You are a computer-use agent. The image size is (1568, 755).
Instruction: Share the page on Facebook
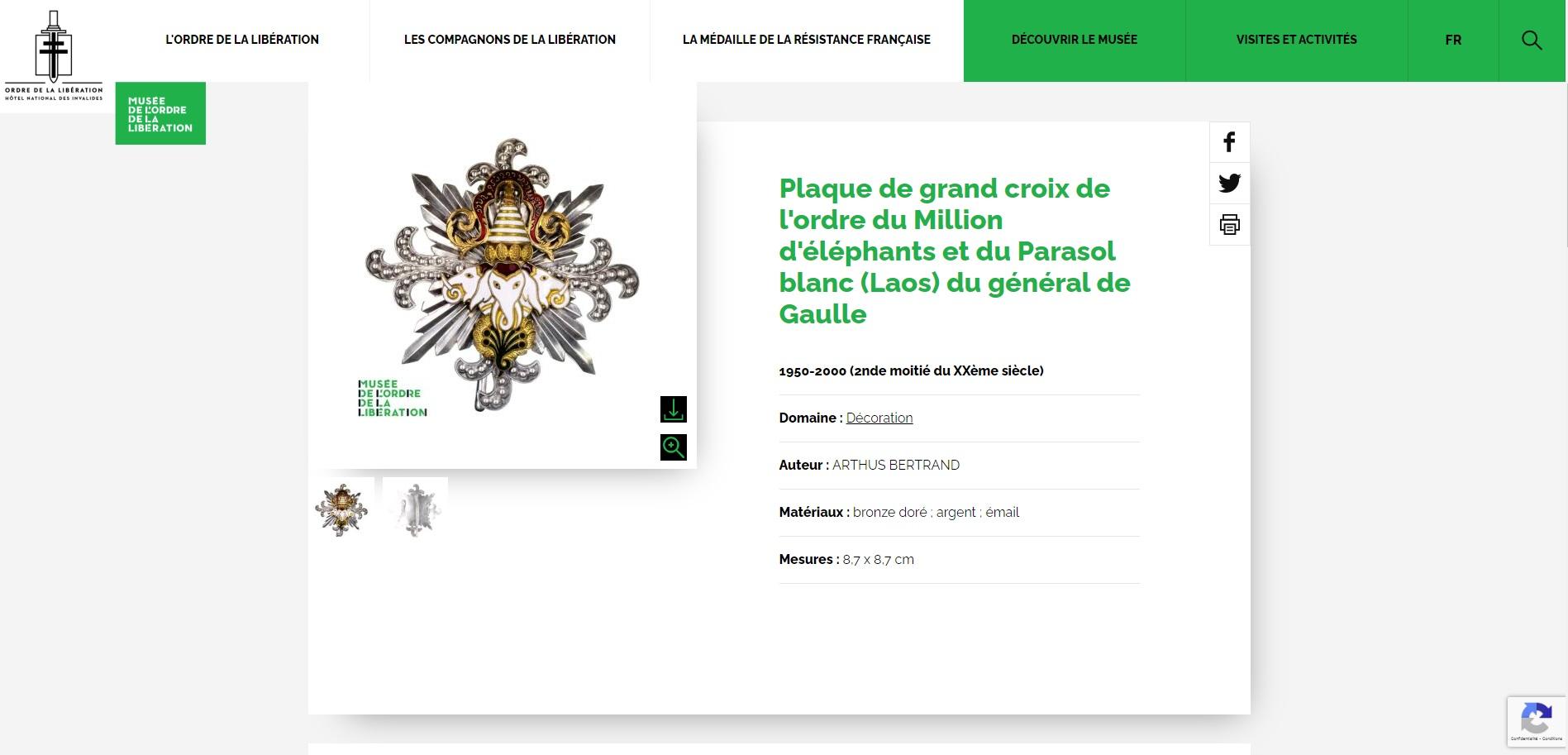[1229, 142]
